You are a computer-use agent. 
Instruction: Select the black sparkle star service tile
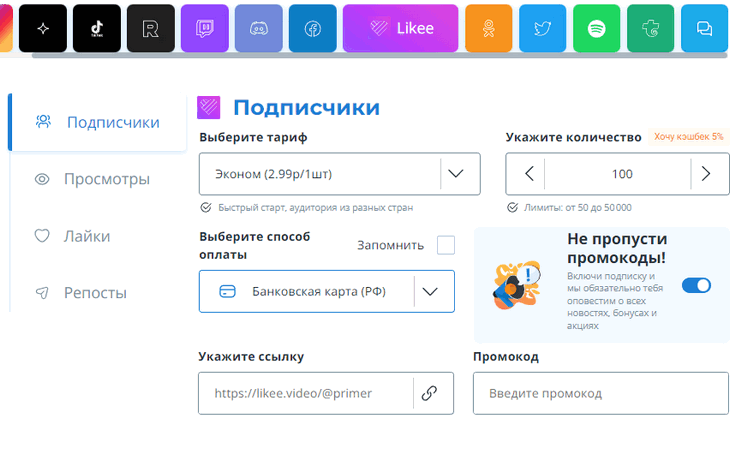[x=43, y=28]
